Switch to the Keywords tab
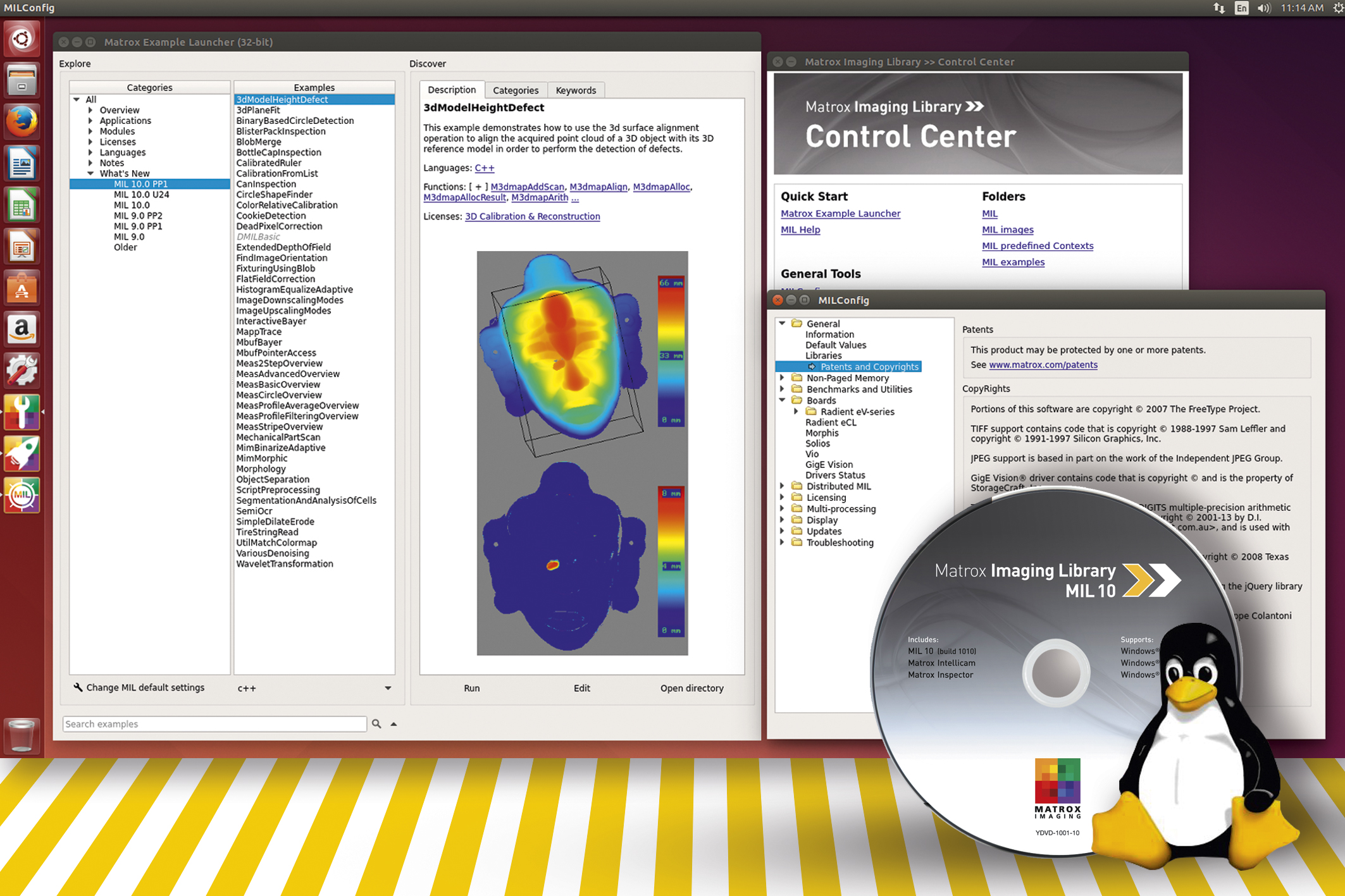 575,90
